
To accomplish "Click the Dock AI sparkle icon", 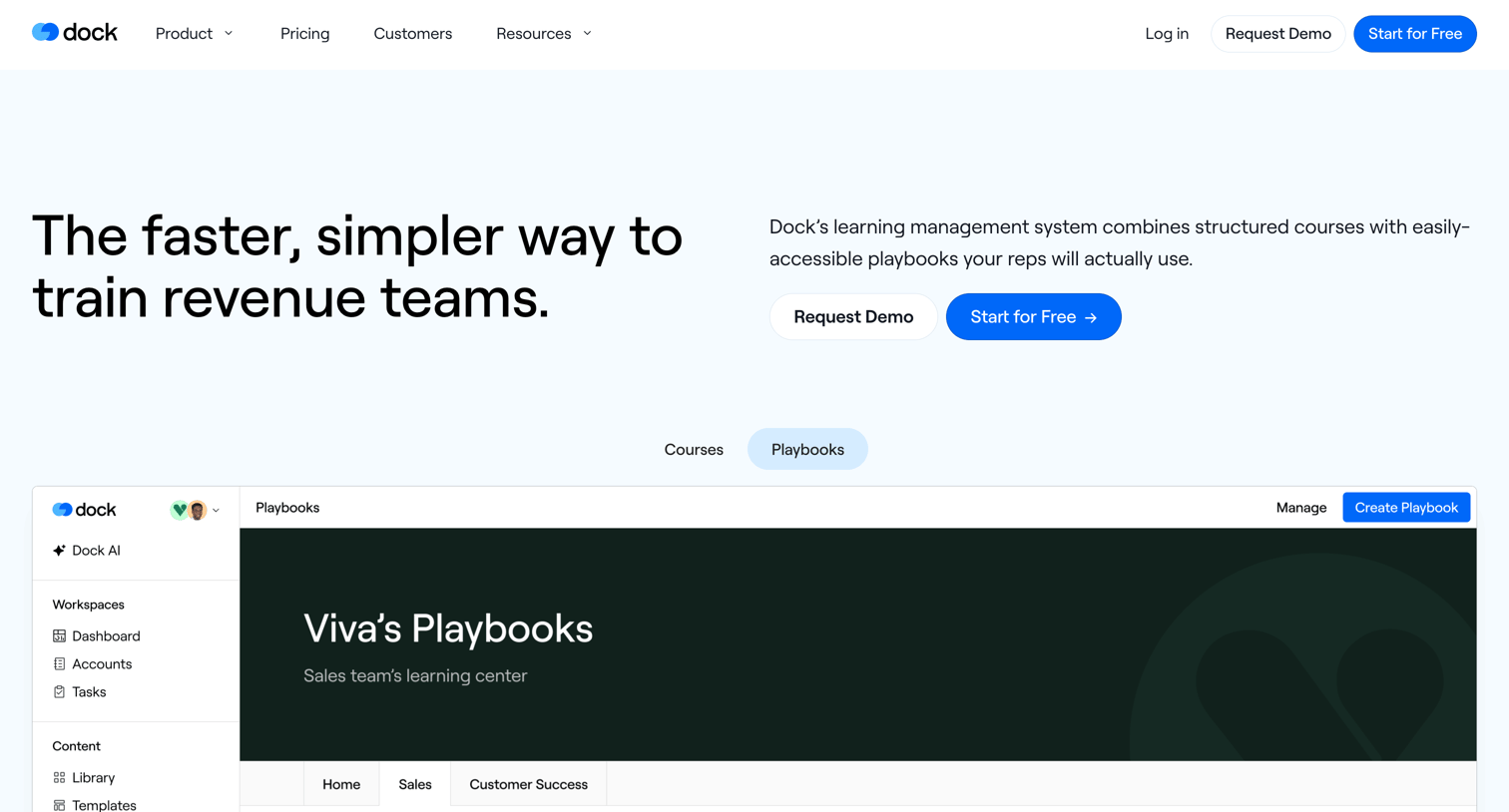I will point(59,551).
